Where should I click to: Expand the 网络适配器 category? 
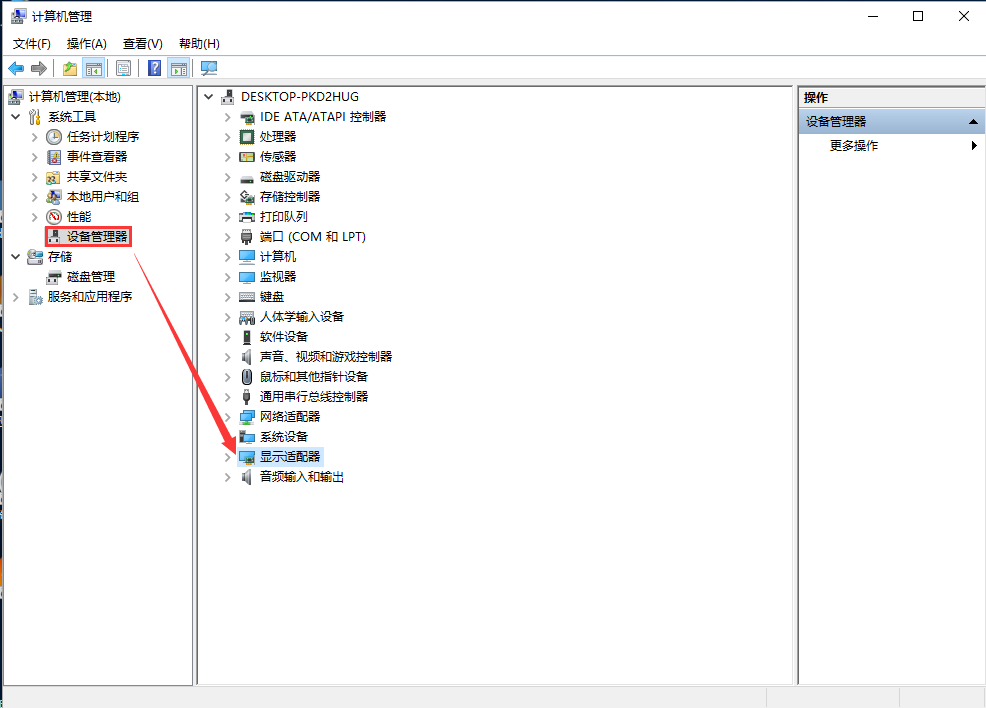pyautogui.click(x=228, y=417)
